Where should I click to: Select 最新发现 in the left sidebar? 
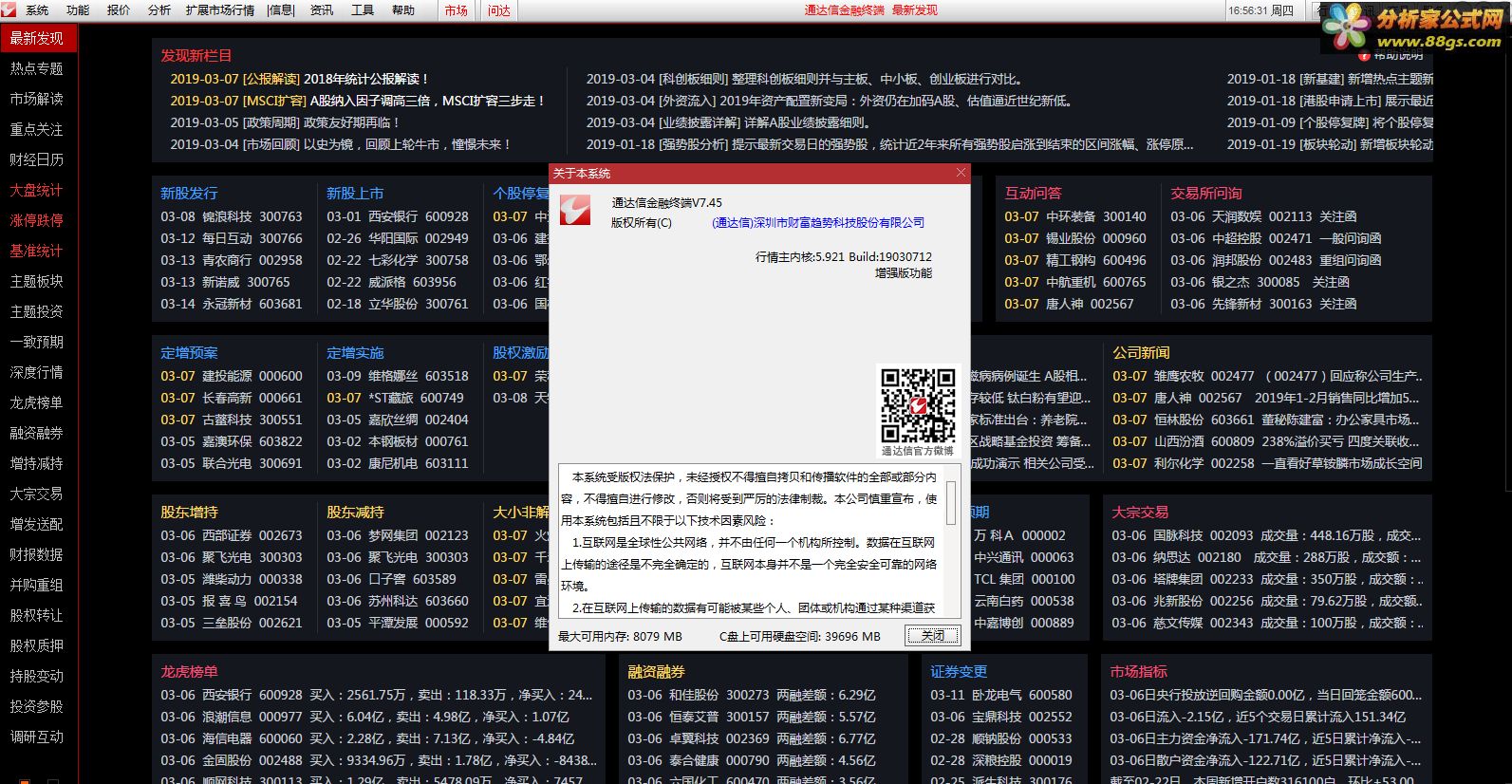pos(37,38)
